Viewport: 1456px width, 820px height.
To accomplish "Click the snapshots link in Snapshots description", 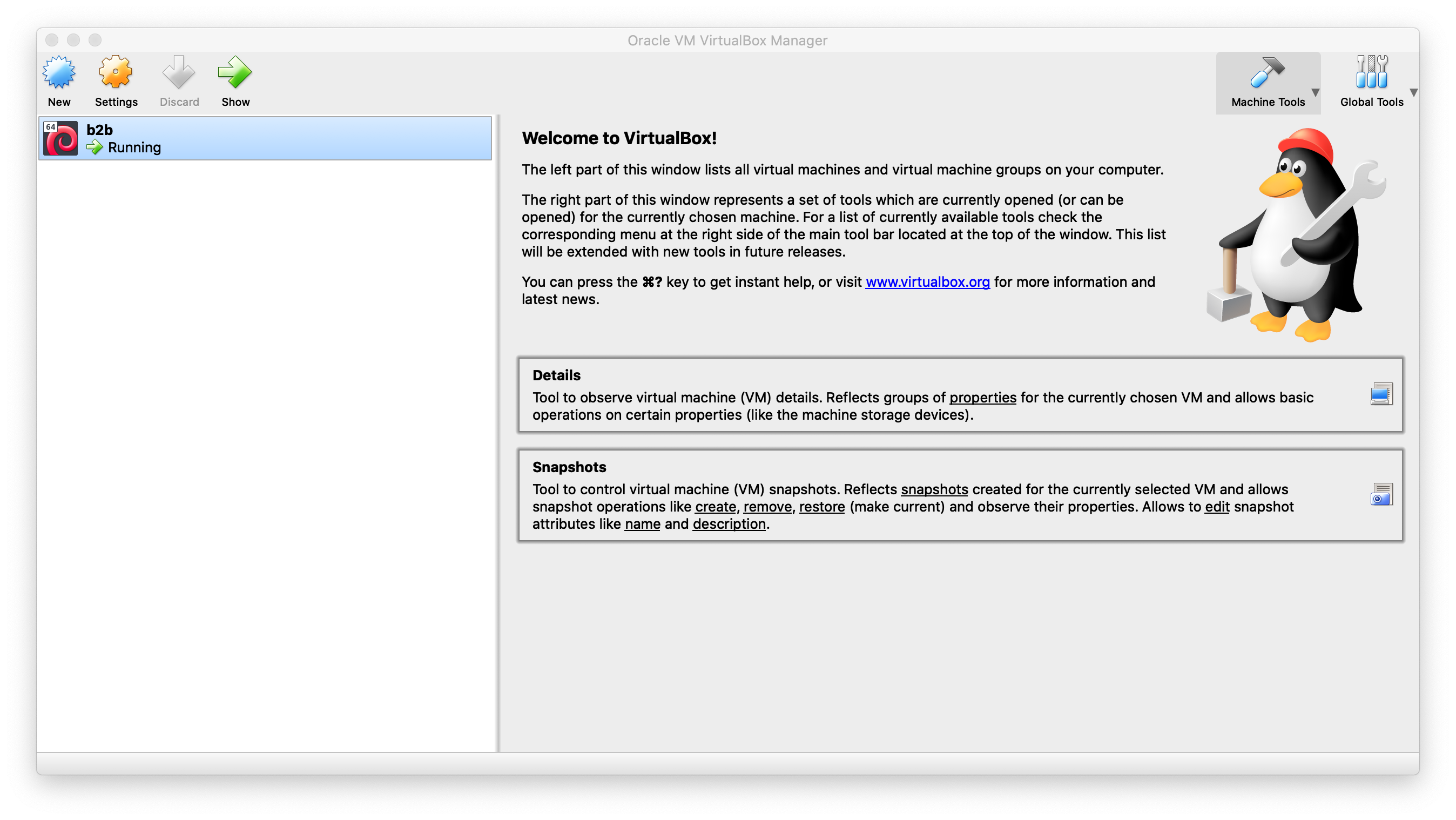I will click(x=935, y=489).
